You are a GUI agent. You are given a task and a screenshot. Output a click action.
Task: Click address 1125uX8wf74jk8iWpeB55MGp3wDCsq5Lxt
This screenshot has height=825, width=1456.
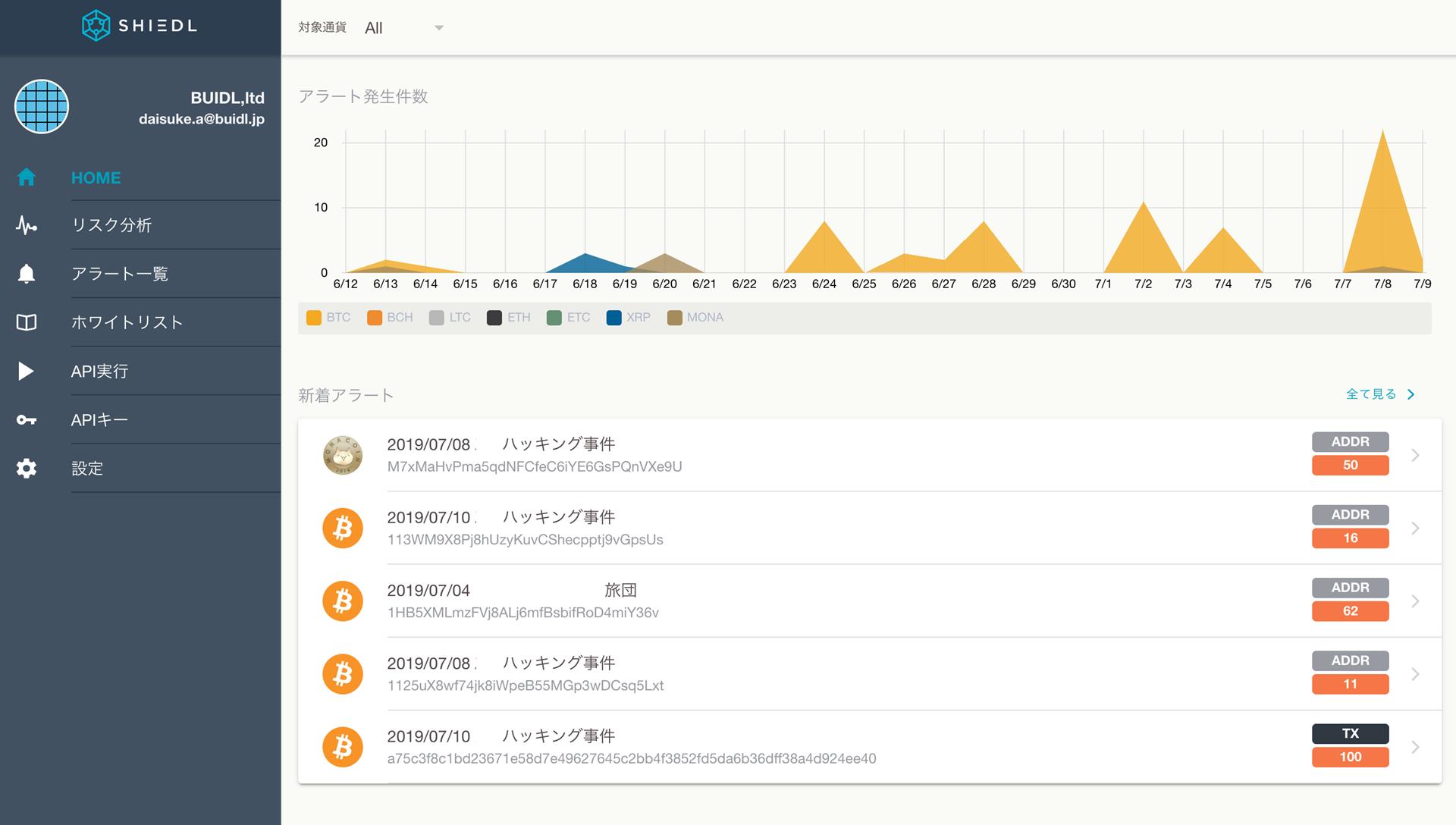pos(526,685)
